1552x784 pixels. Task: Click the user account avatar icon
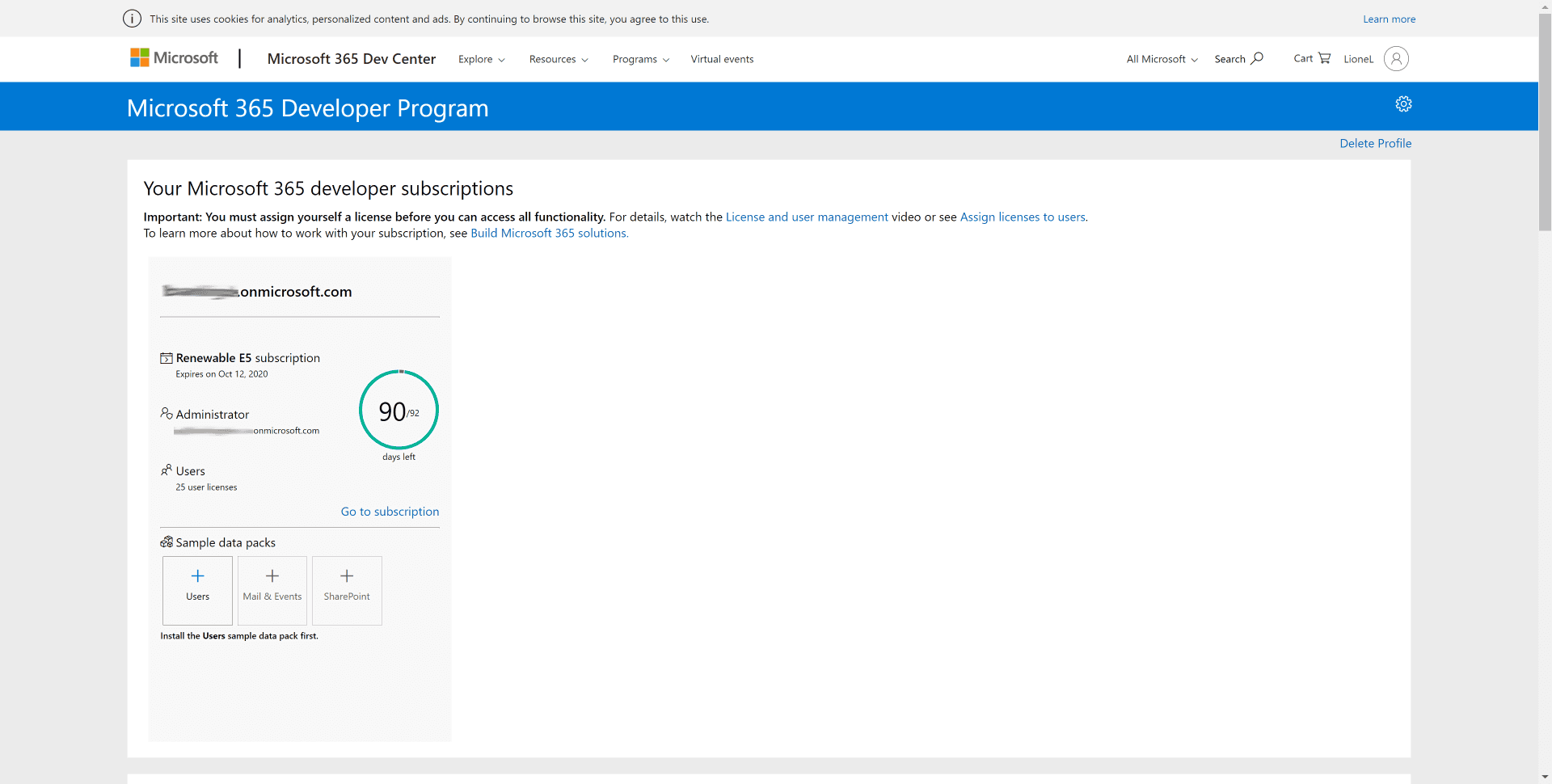[1396, 58]
